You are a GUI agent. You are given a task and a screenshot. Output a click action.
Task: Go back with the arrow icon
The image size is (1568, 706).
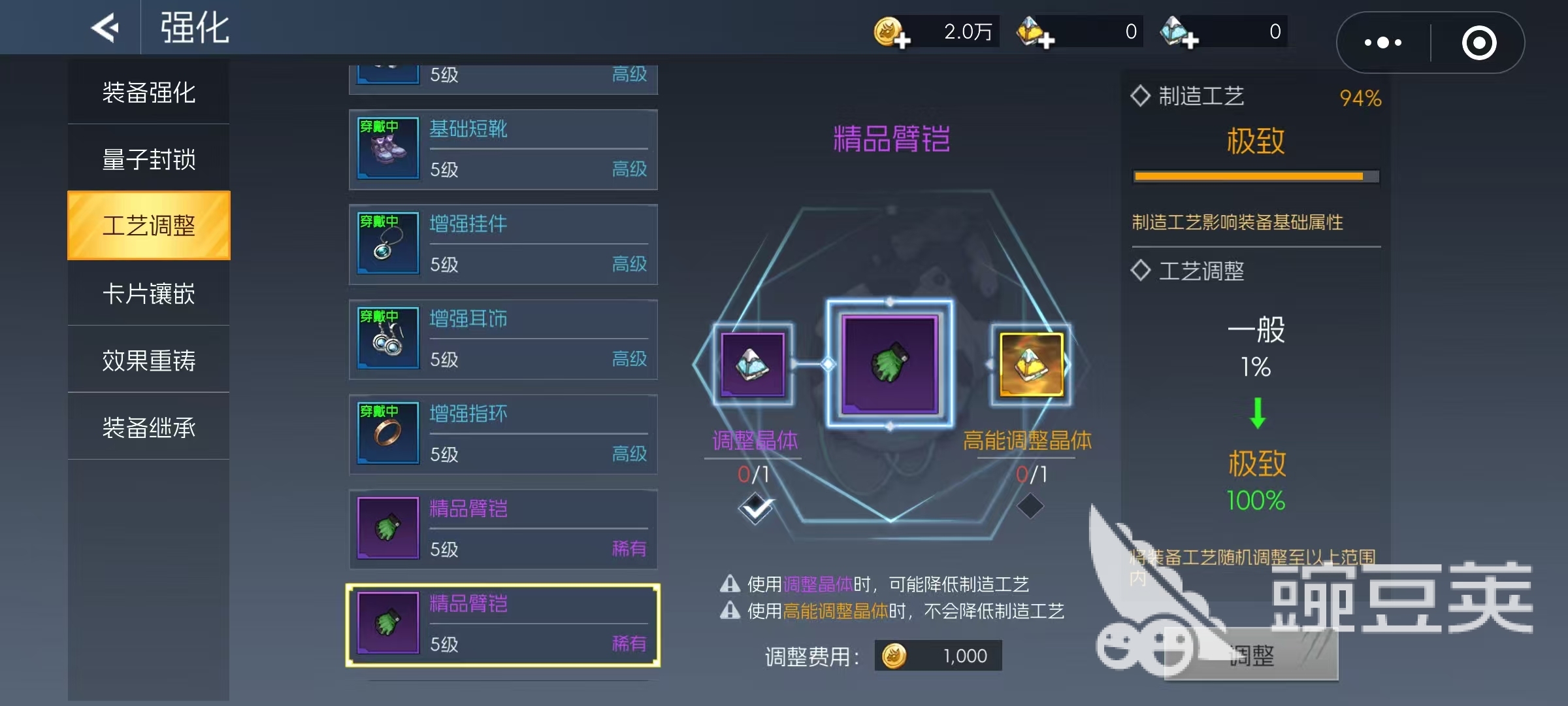coord(105,27)
